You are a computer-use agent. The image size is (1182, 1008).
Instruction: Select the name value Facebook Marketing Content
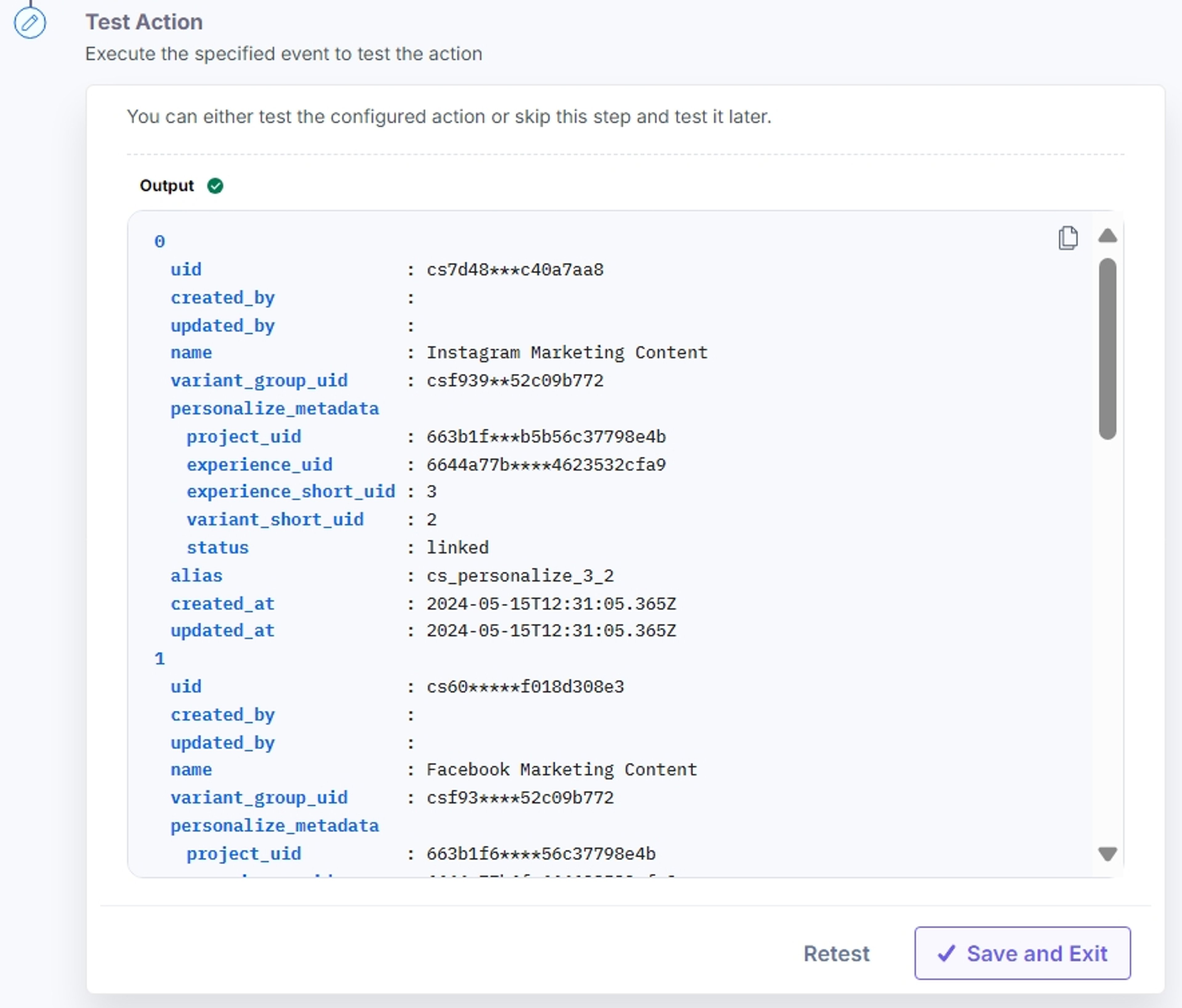(562, 769)
